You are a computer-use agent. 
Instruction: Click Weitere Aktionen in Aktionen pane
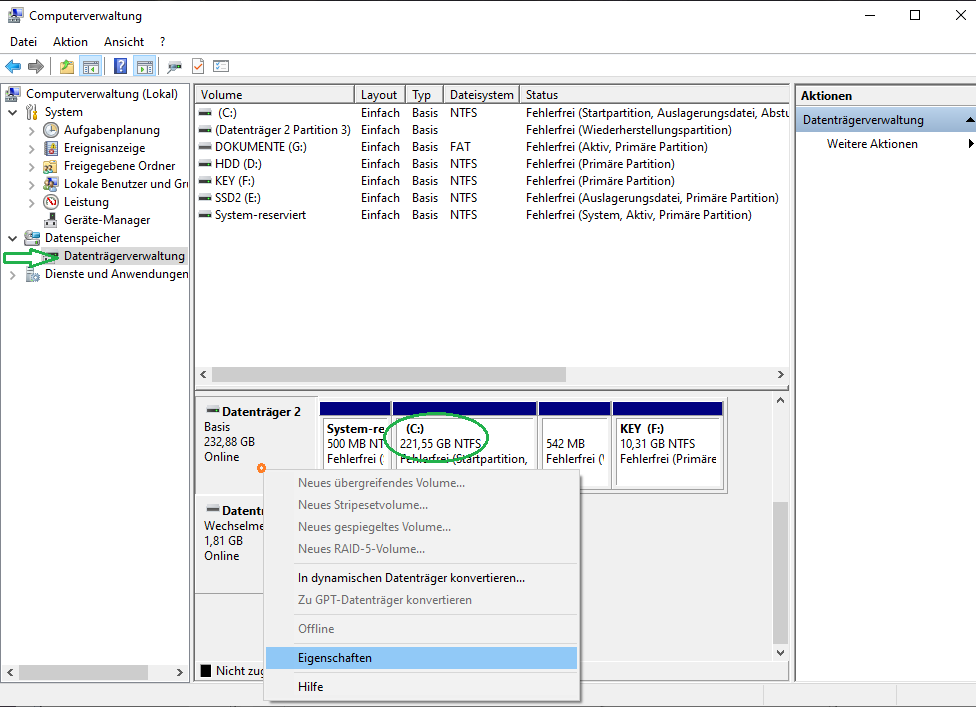point(872,144)
